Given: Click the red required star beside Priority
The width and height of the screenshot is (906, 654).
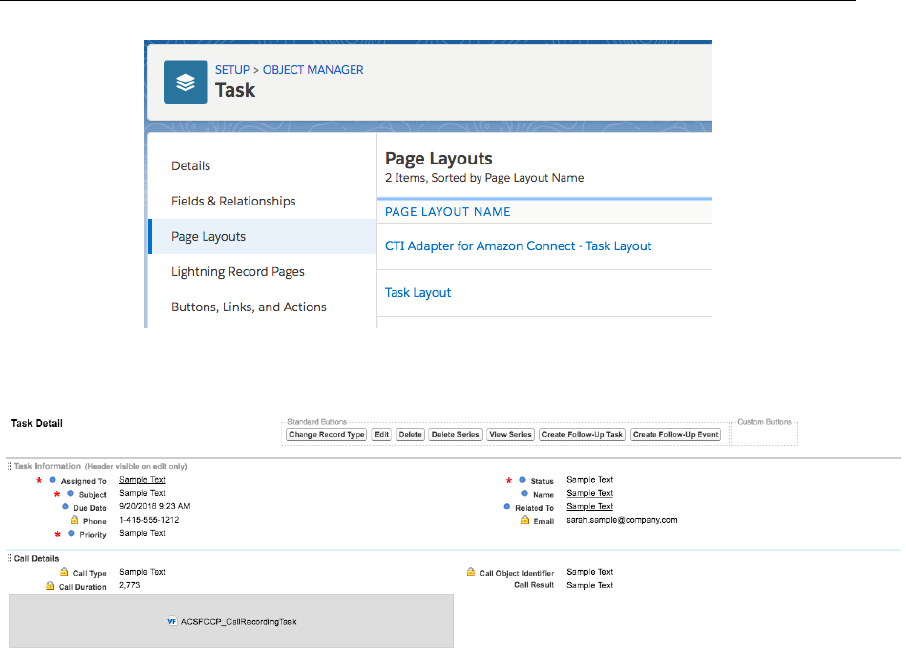Looking at the screenshot, I should click(x=57, y=534).
